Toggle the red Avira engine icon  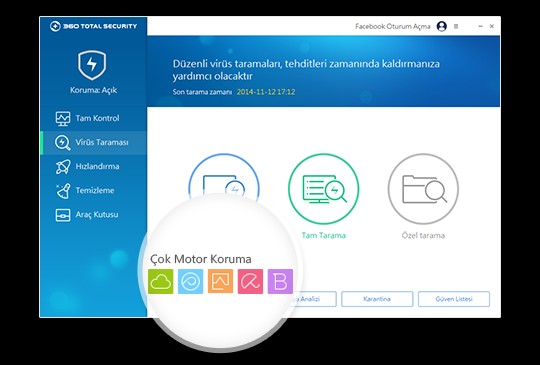click(x=250, y=282)
